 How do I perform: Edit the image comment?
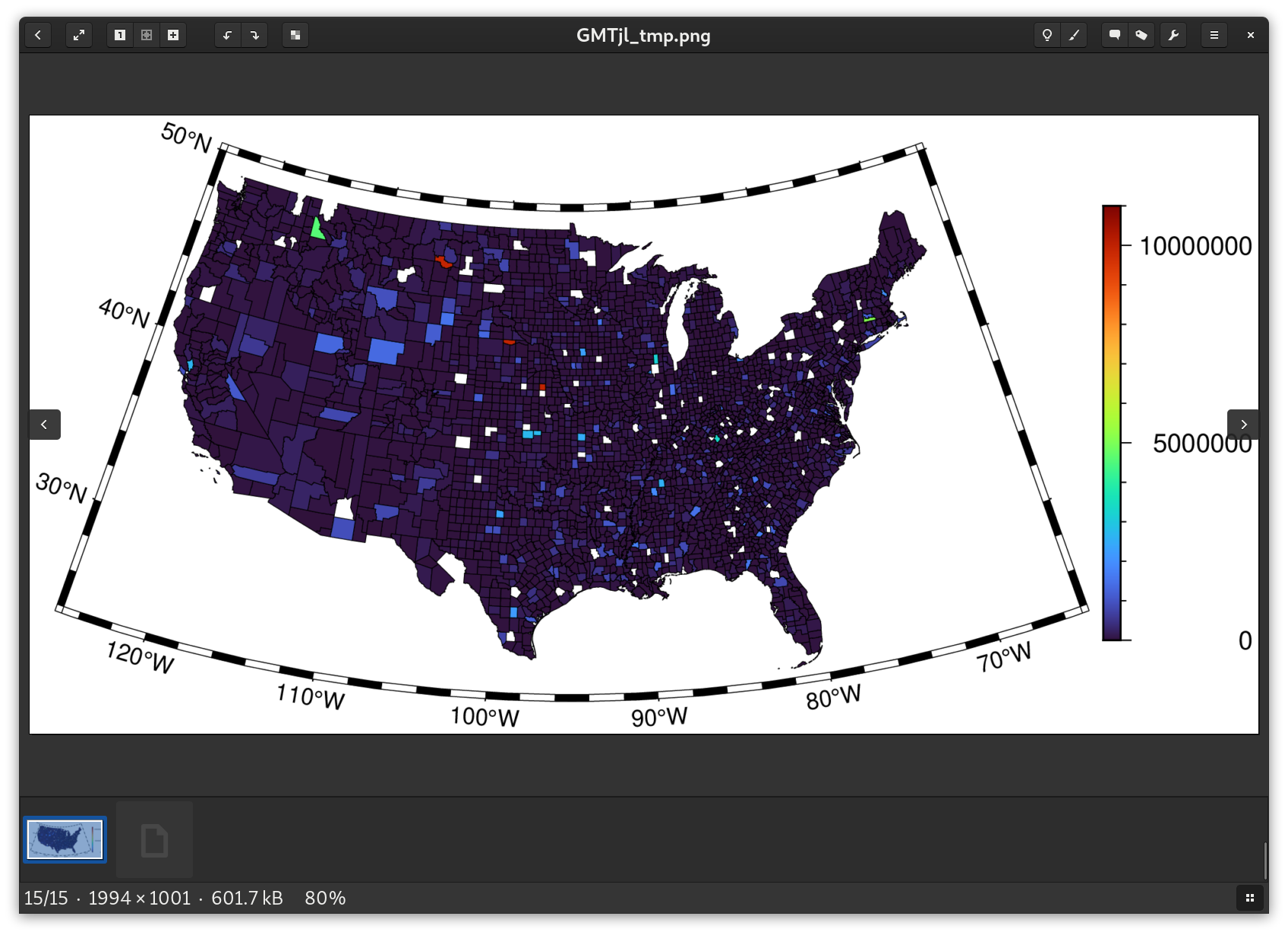click(1115, 35)
